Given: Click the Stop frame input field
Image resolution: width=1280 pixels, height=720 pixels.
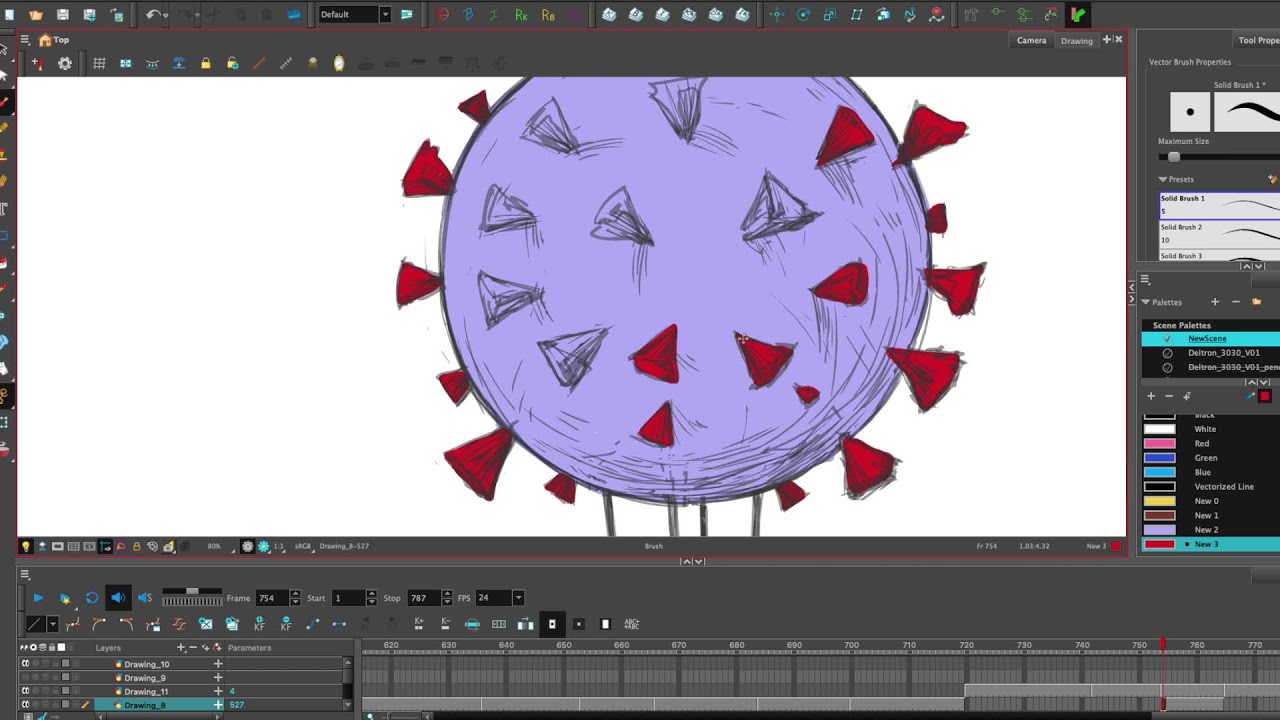Looking at the screenshot, I should (x=423, y=598).
